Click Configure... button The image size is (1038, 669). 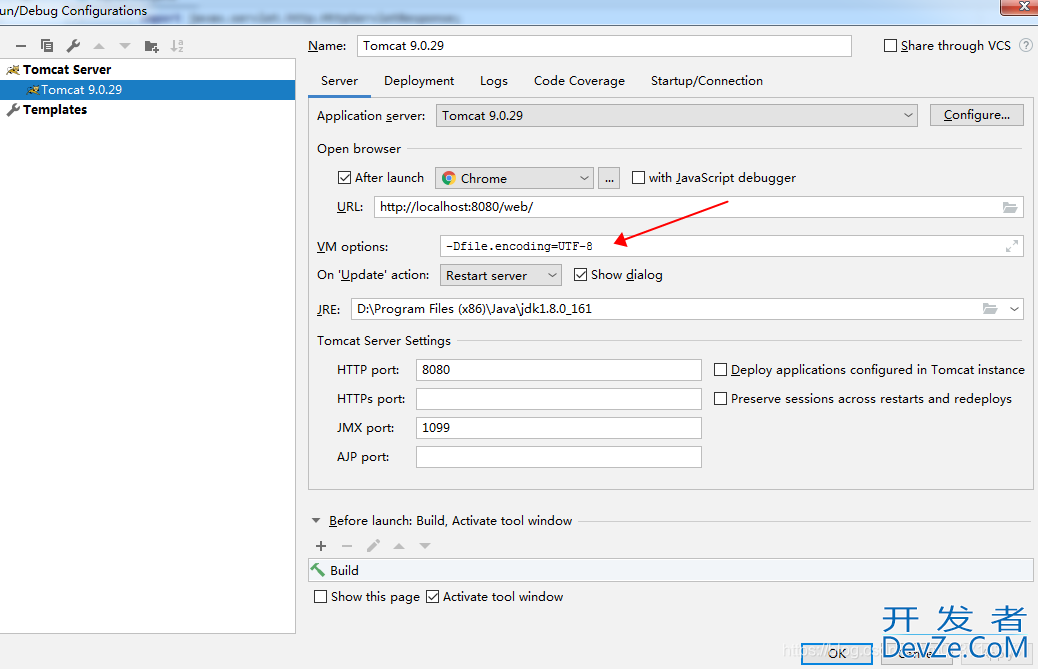coord(976,115)
